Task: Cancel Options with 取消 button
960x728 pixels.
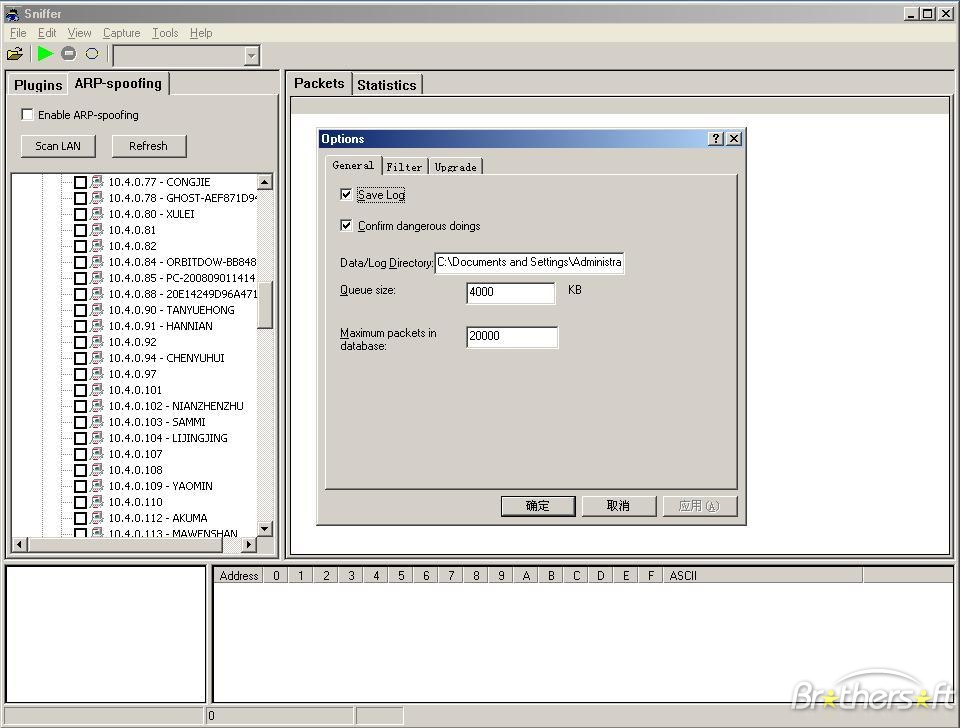Action: click(618, 506)
